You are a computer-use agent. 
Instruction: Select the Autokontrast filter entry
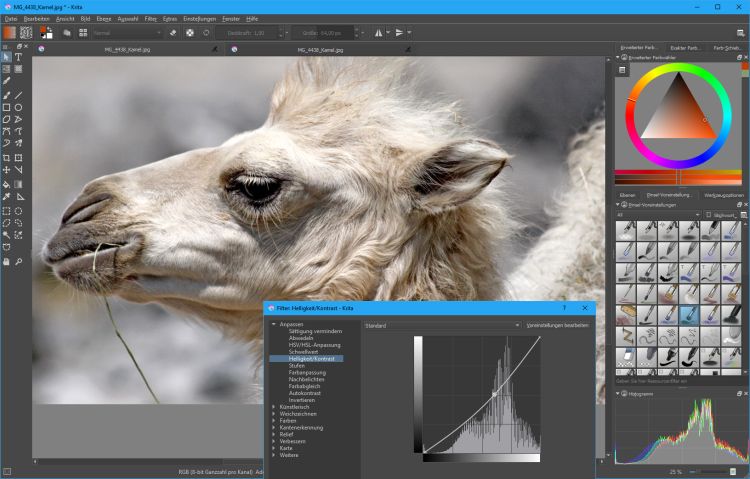(305, 393)
